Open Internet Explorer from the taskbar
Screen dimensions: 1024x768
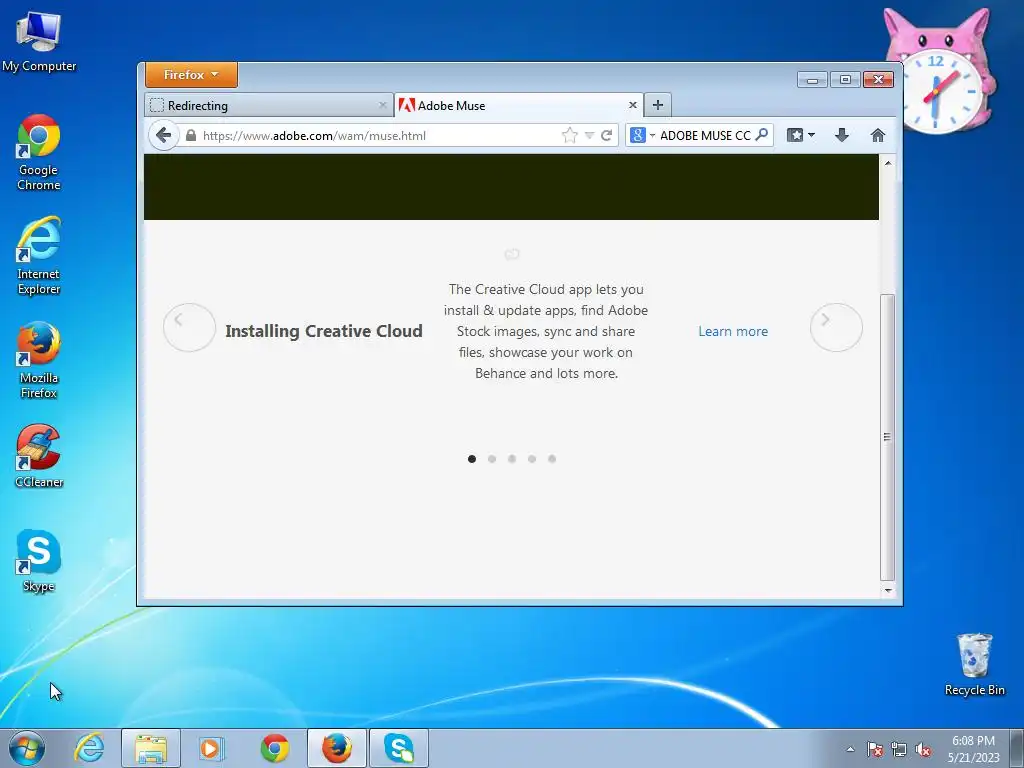pos(89,748)
